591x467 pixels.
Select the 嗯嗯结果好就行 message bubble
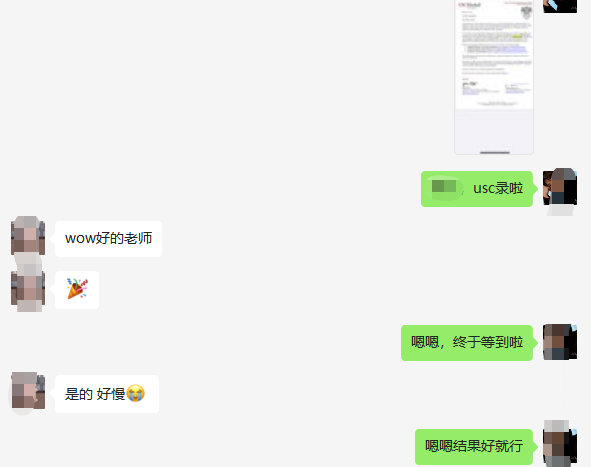474,447
